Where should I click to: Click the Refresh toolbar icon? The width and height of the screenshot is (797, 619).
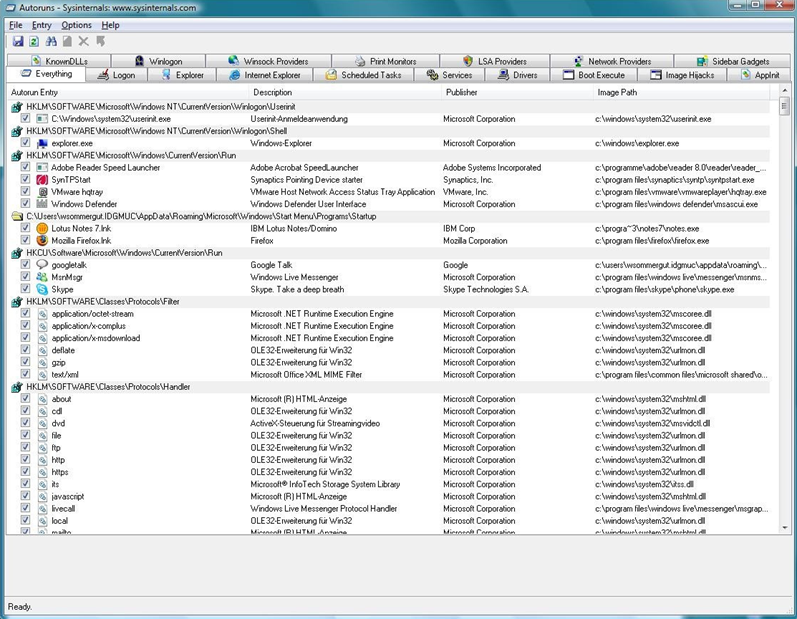pyautogui.click(x=34, y=42)
